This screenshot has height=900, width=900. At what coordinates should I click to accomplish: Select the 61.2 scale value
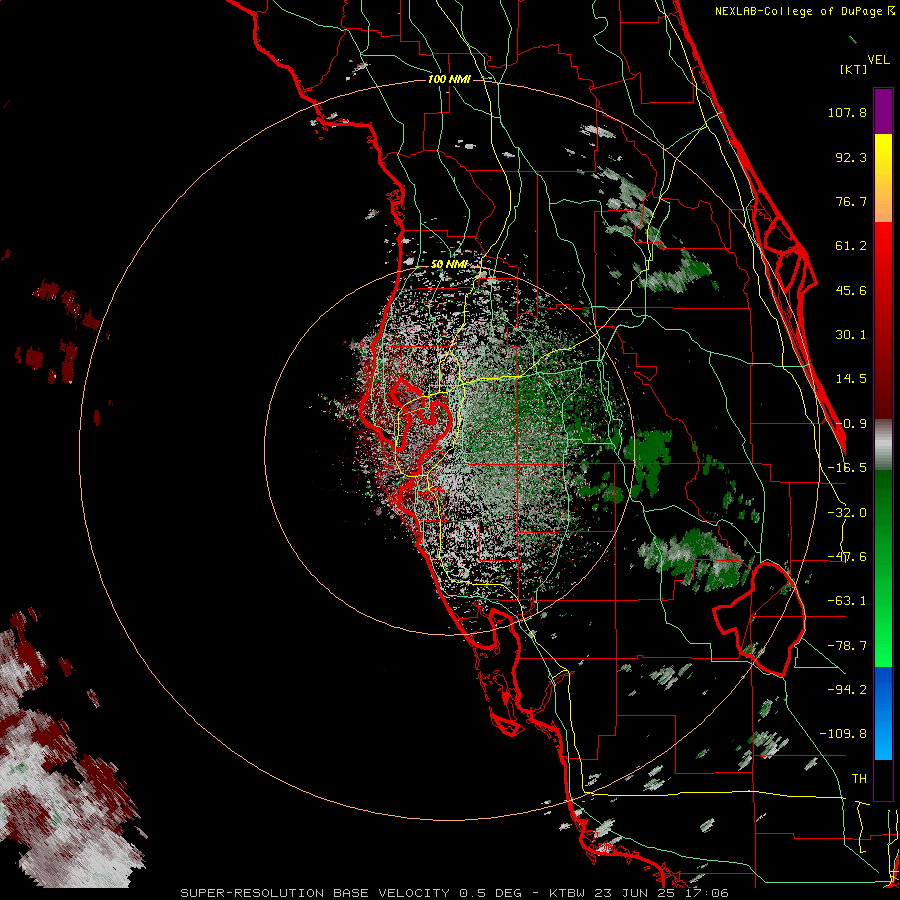tap(851, 246)
